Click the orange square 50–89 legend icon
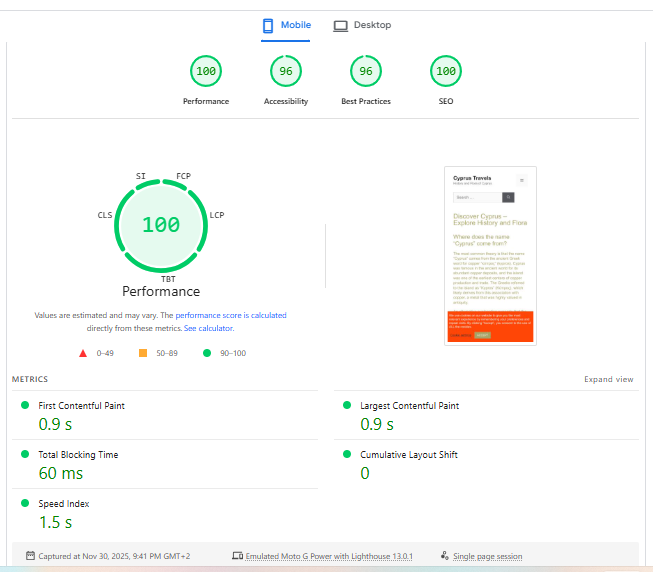Screen dimensions: 653x572 (143, 353)
